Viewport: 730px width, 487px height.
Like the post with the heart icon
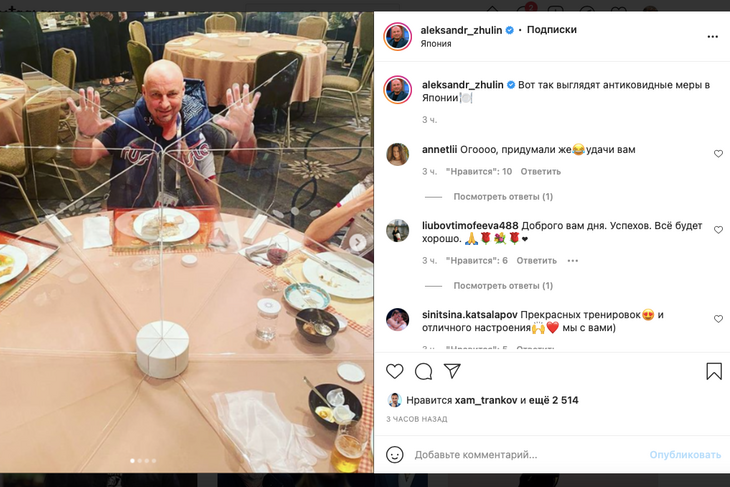point(394,371)
